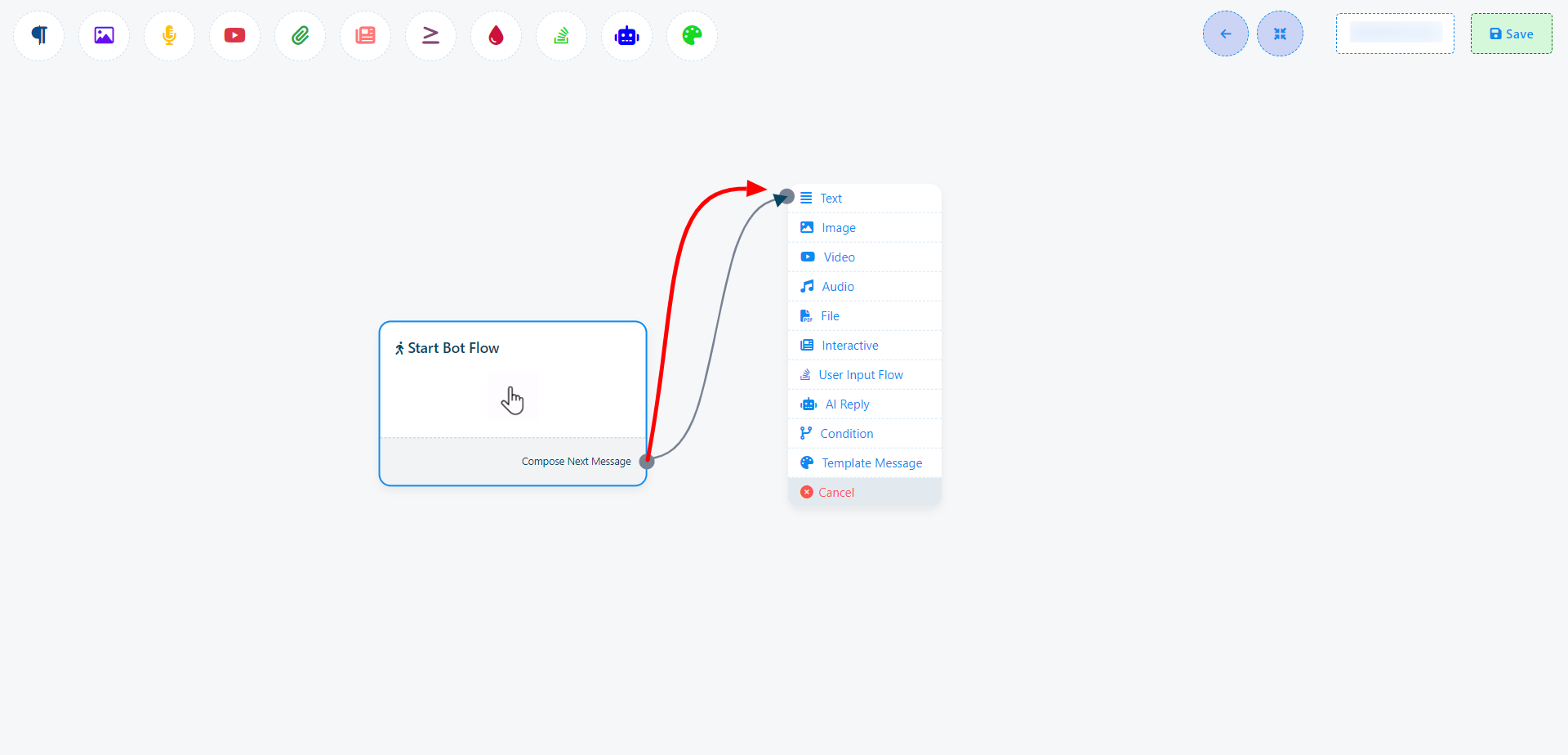Pick Condition in the node menu
The width and height of the screenshot is (1568, 755).
click(846, 434)
